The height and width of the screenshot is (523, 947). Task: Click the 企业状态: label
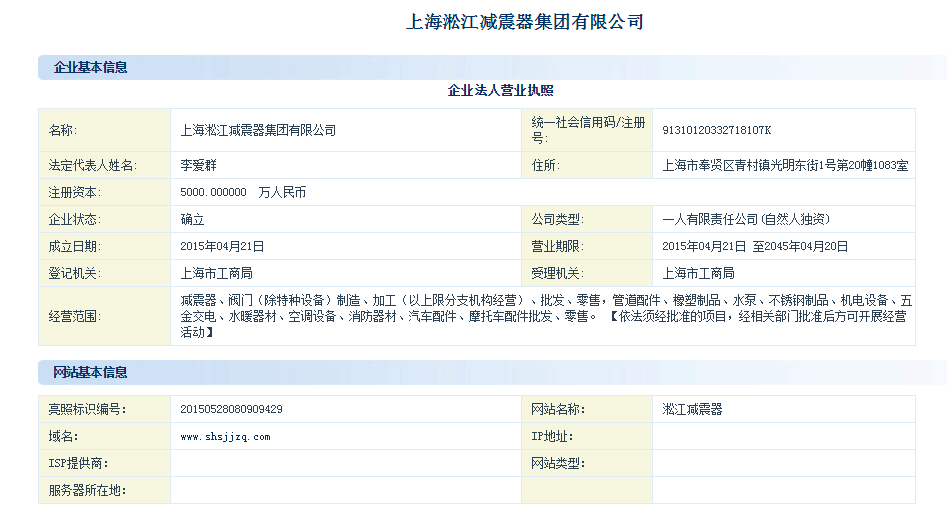coord(75,219)
